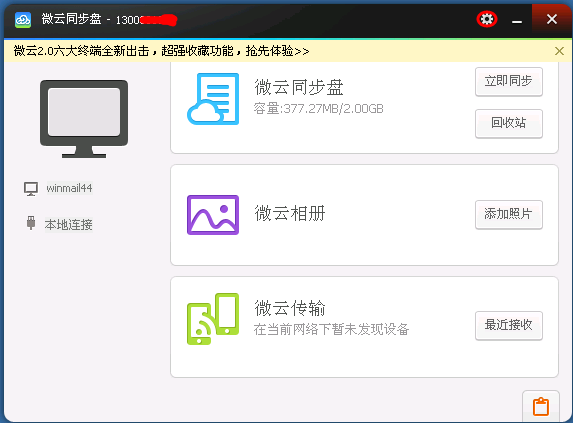Click the 添加照片 button
This screenshot has width=573, height=423.
click(509, 214)
